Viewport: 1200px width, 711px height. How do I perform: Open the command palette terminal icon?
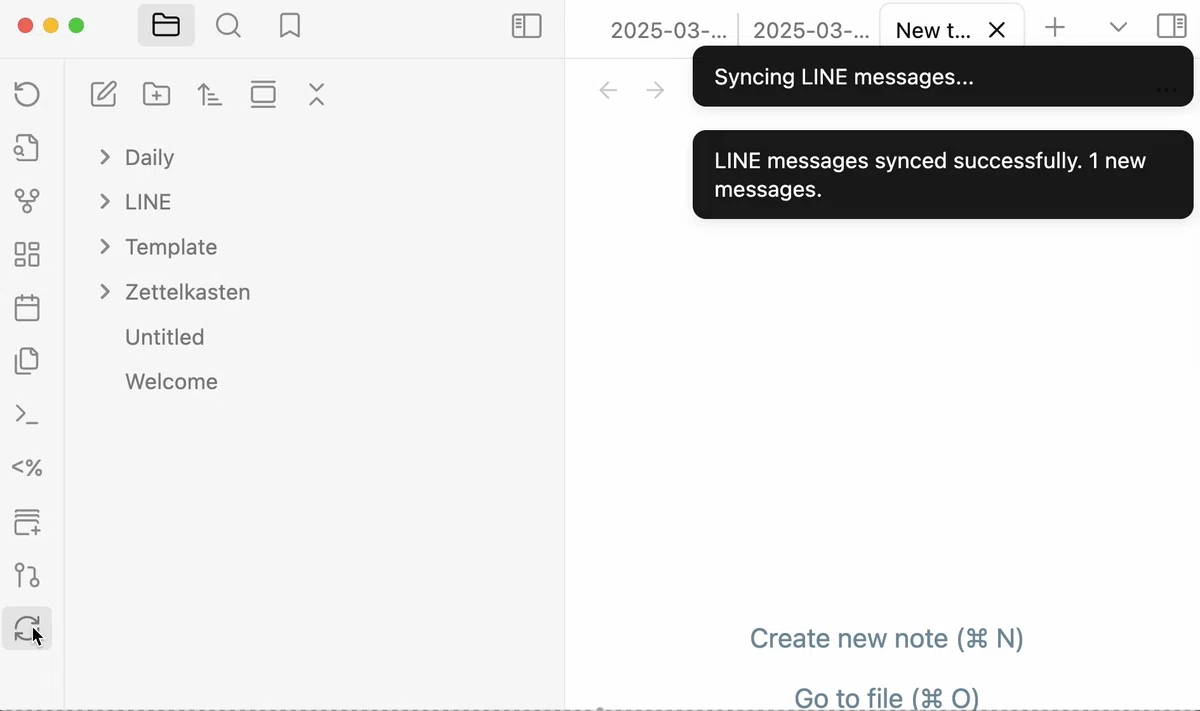click(27, 414)
